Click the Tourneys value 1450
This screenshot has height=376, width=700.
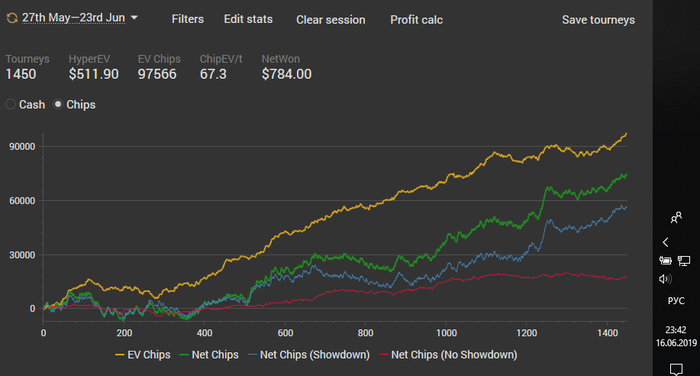click(x=21, y=74)
